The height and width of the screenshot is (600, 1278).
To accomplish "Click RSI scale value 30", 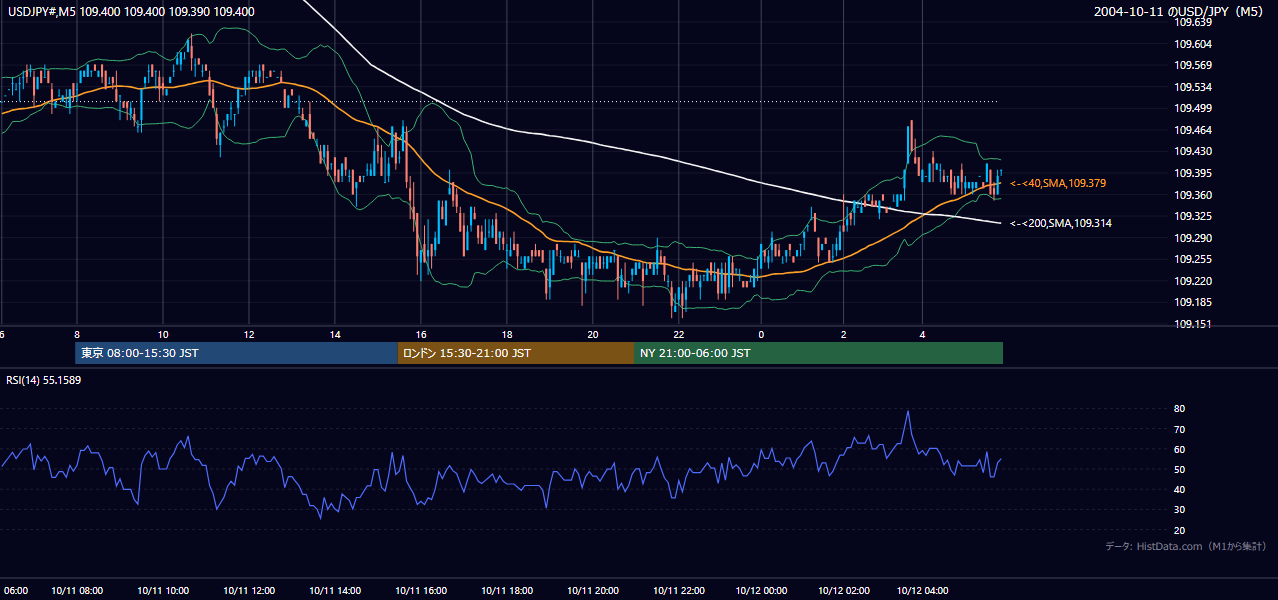I will coord(1180,510).
